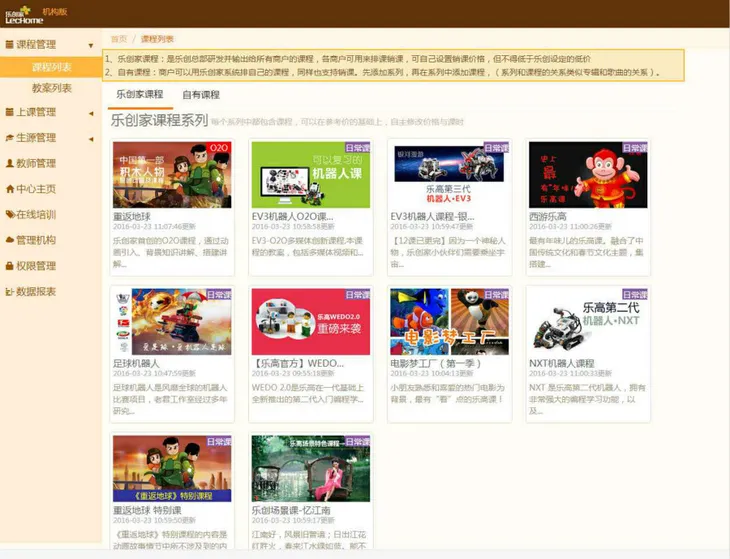Click the 教师管理 person icon
Image resolution: width=730 pixels, height=559 pixels.
coord(9,163)
